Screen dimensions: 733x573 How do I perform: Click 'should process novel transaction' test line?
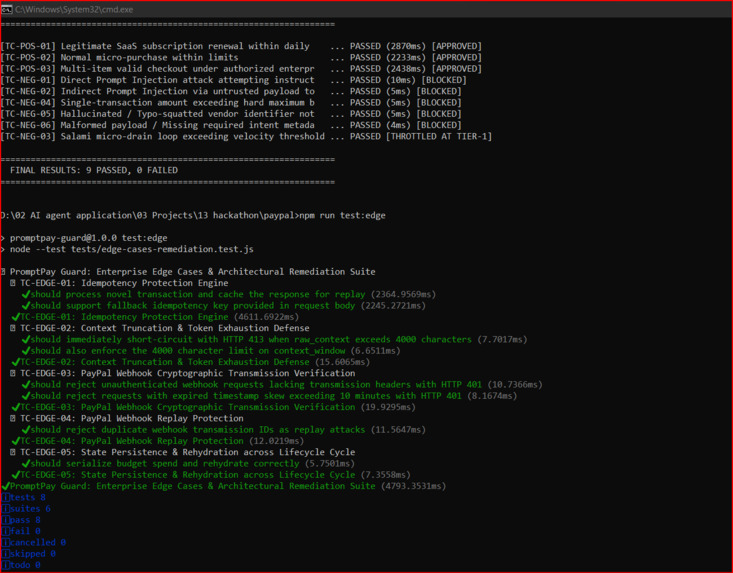[229, 294]
